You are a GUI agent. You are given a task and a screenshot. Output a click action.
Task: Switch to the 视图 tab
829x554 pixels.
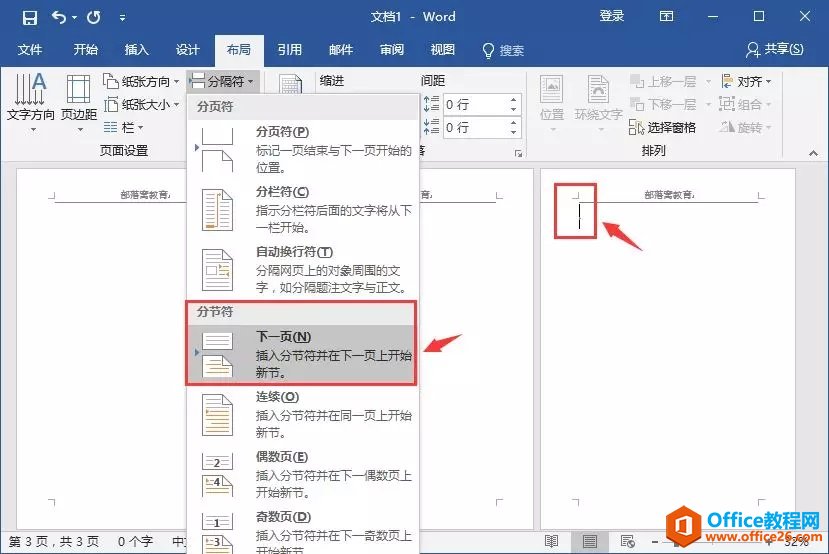pos(443,50)
